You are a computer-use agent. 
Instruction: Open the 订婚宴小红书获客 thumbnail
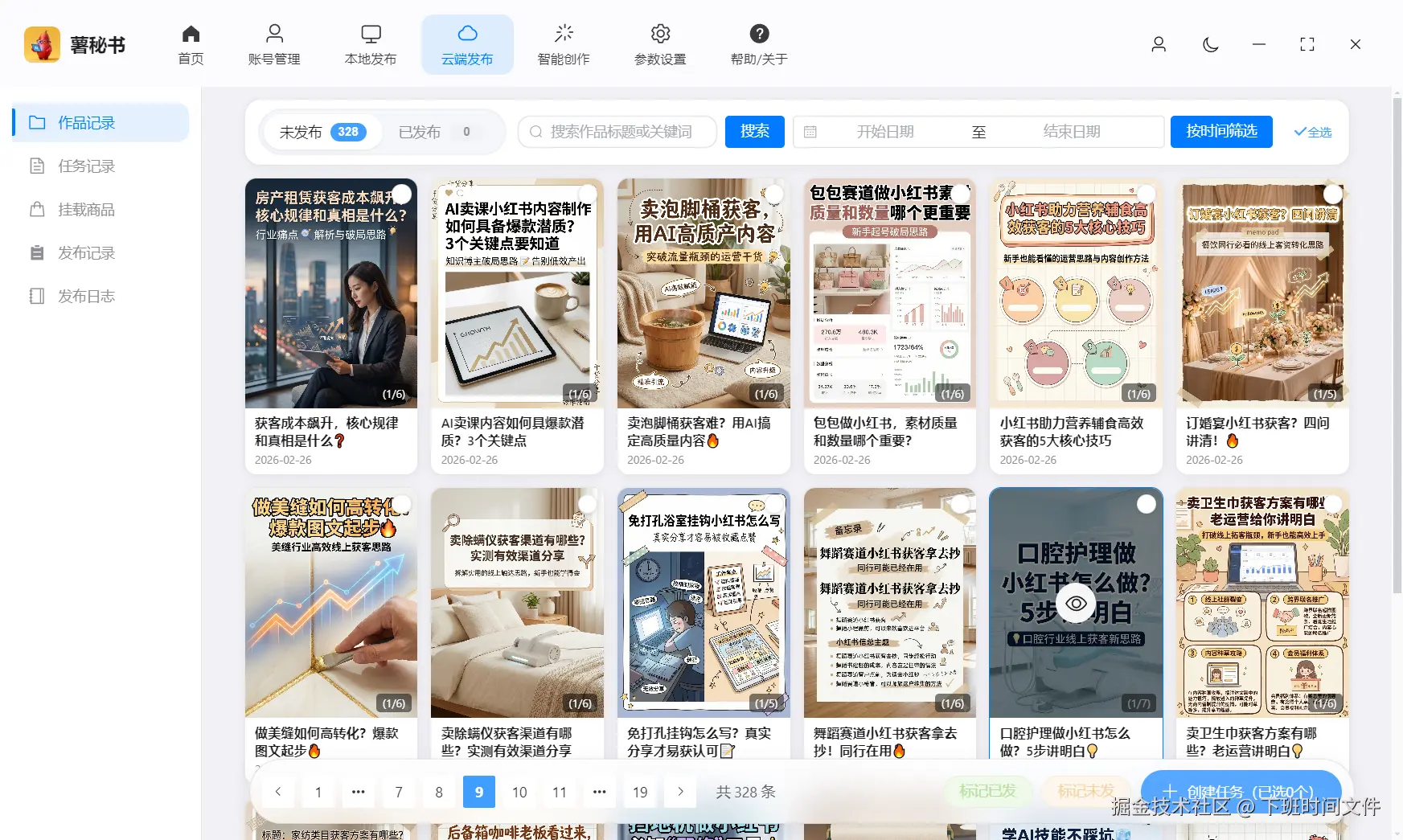pos(1261,293)
